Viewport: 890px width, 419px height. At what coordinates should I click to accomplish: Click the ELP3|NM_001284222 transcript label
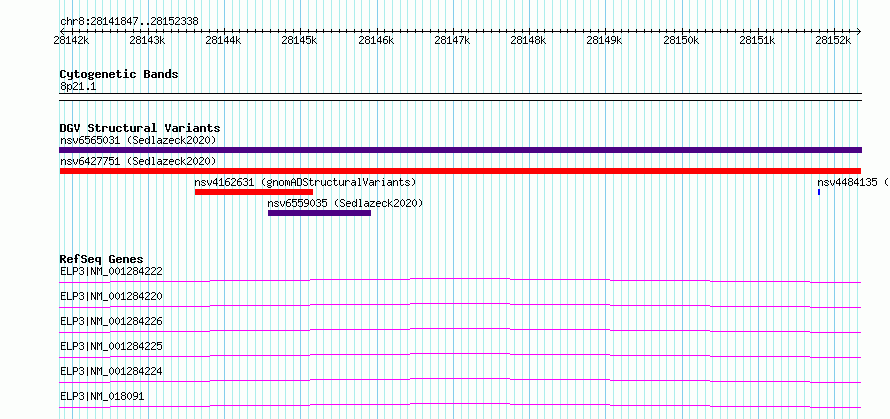(111, 271)
